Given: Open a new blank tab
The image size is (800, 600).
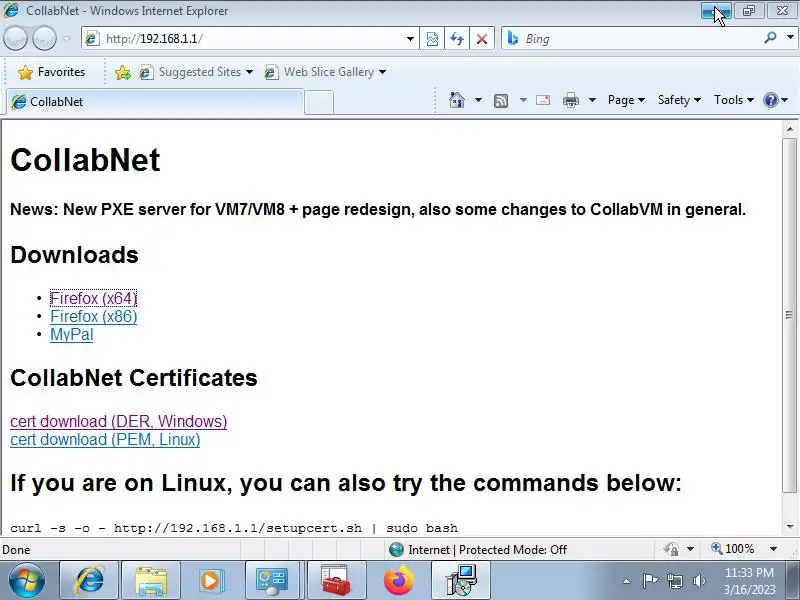Looking at the screenshot, I should [x=319, y=102].
